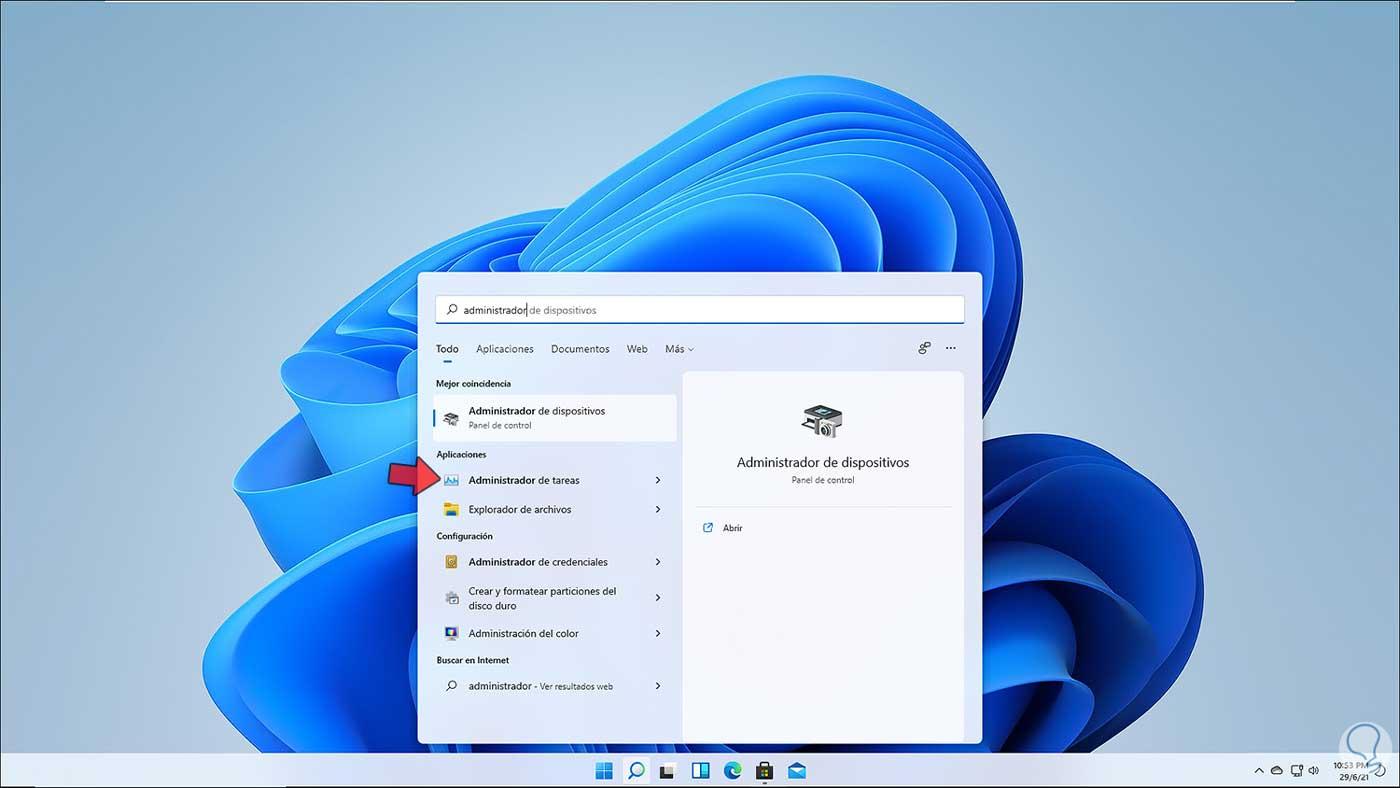The height and width of the screenshot is (788, 1400).
Task: Launch Microsoft Store from the taskbar
Action: (x=763, y=770)
